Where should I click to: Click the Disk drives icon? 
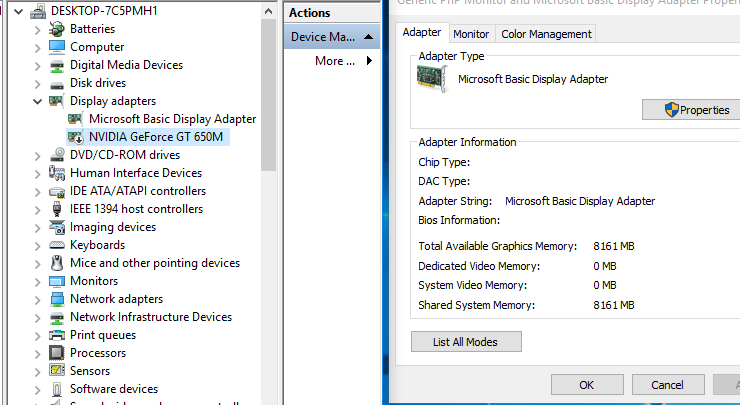click(x=57, y=84)
